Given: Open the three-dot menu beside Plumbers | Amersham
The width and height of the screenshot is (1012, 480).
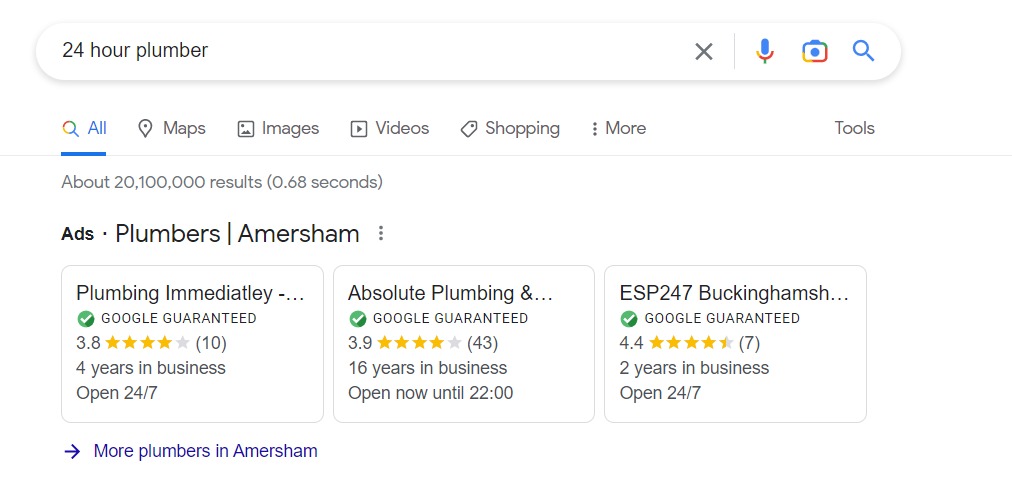Looking at the screenshot, I should [x=380, y=234].
